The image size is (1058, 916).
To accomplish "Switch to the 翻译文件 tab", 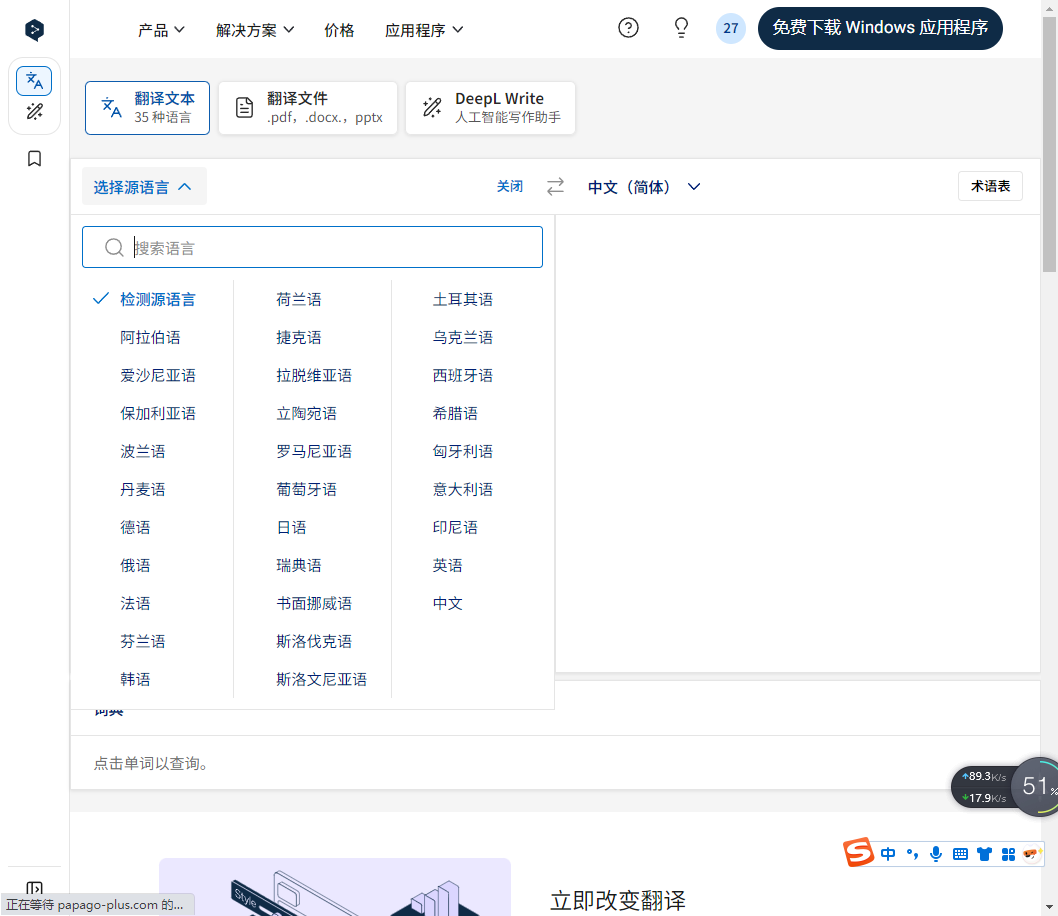I will [308, 108].
